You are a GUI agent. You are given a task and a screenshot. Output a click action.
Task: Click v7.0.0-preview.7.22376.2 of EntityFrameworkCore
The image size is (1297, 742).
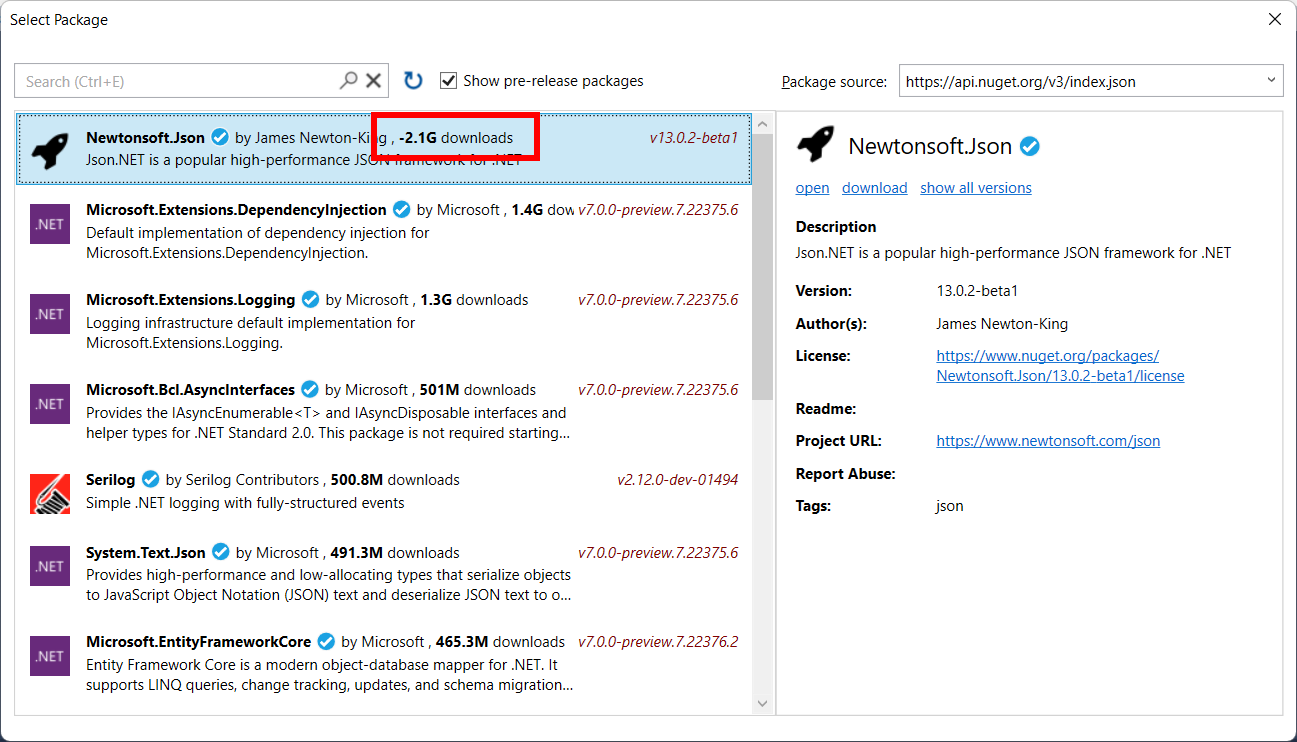(658, 642)
